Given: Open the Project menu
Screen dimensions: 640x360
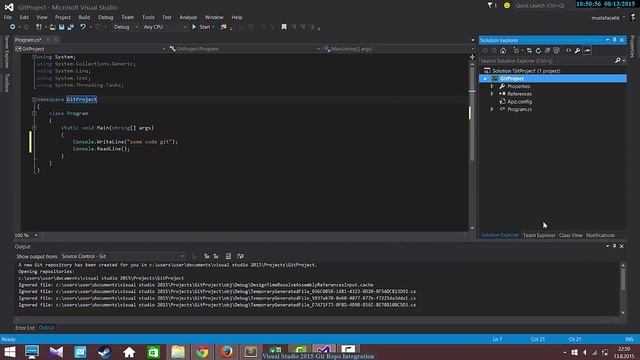Looking at the screenshot, I should tap(62, 17).
